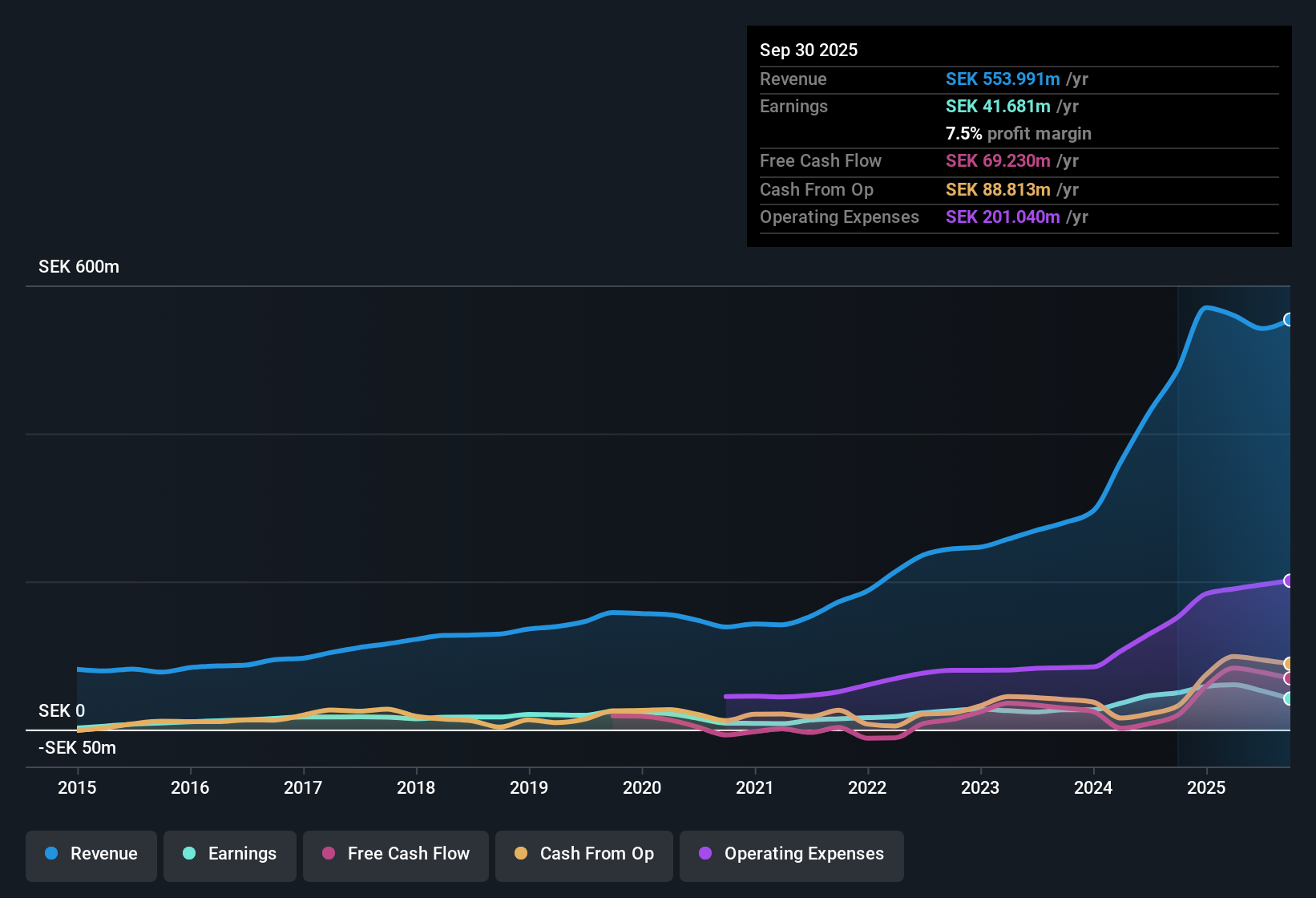Toggle the Revenue series visibility

point(91,855)
